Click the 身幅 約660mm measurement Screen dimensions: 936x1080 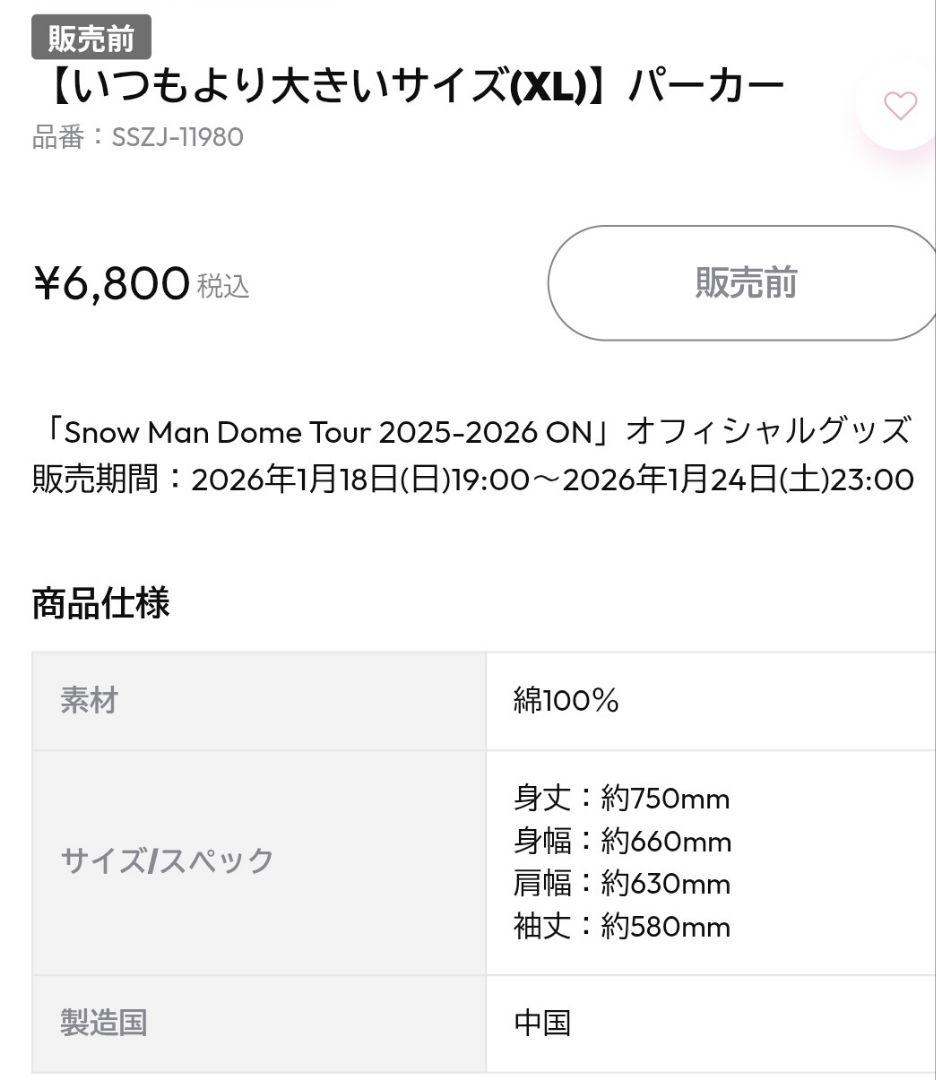(622, 842)
